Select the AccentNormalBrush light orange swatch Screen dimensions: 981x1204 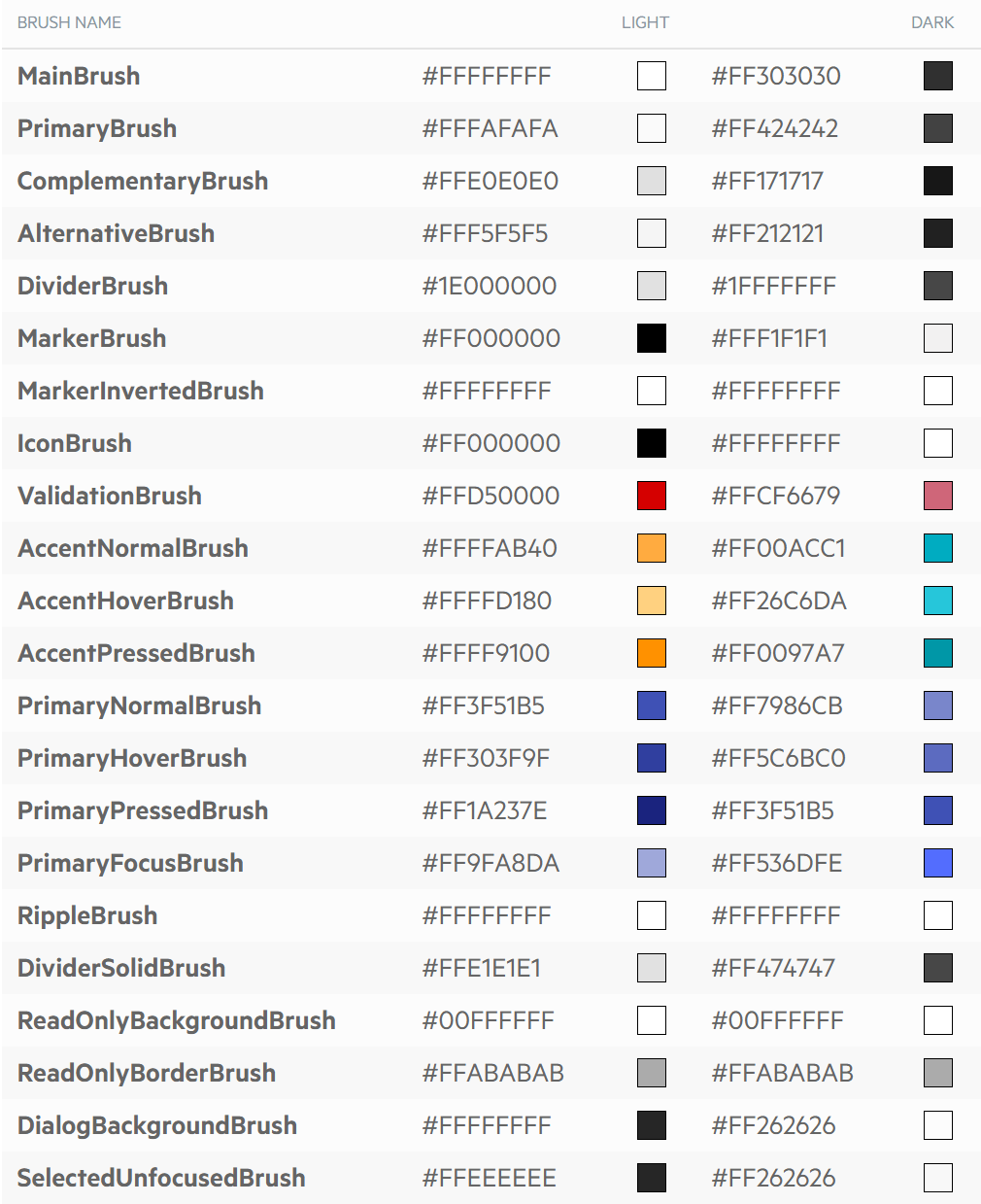coord(652,548)
